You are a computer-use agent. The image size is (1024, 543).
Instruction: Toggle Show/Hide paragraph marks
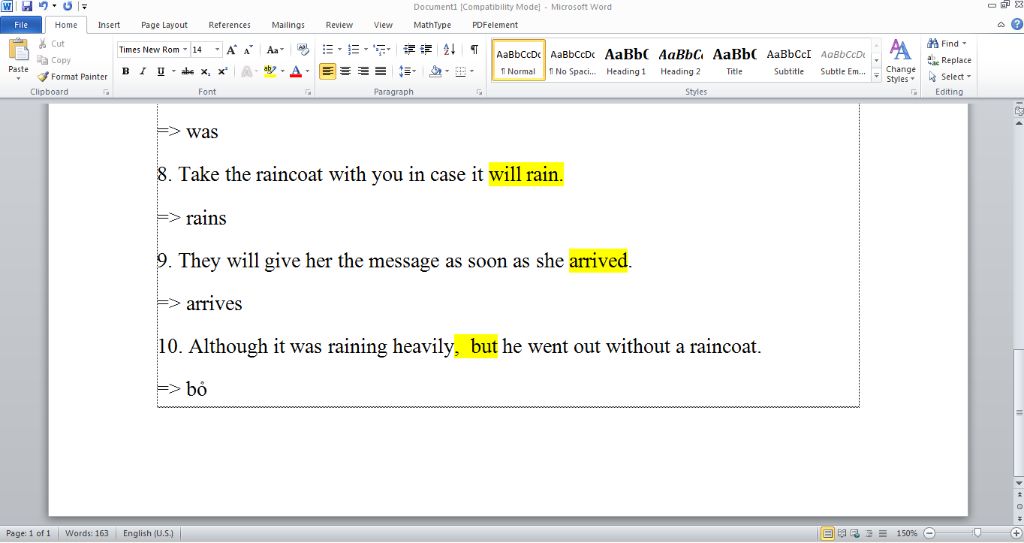(x=474, y=50)
